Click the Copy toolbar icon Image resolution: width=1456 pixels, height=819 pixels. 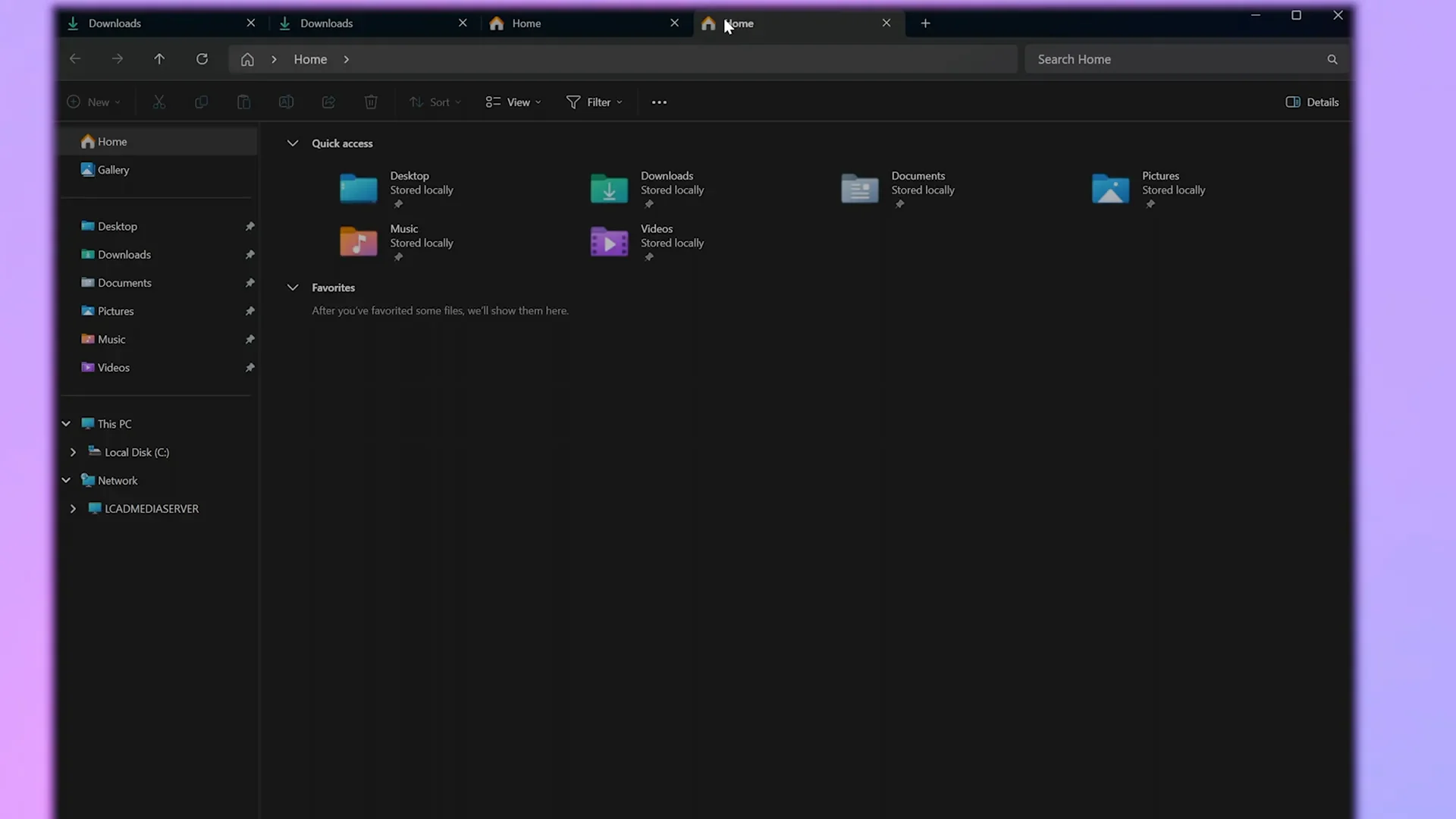coord(201,102)
